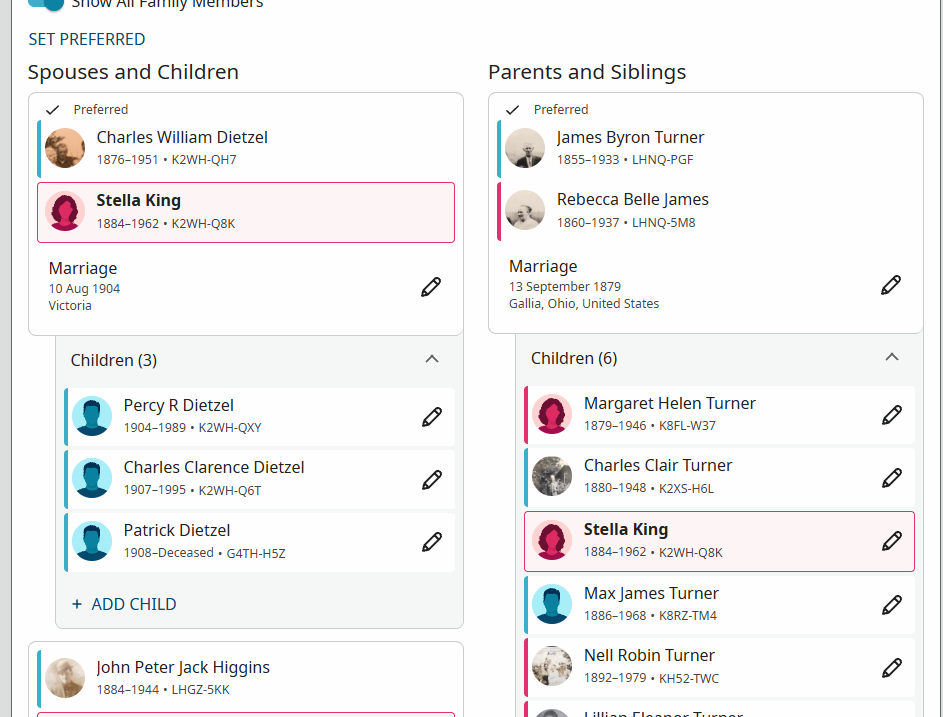
Task: Select the name Max James Turner
Action: (651, 594)
